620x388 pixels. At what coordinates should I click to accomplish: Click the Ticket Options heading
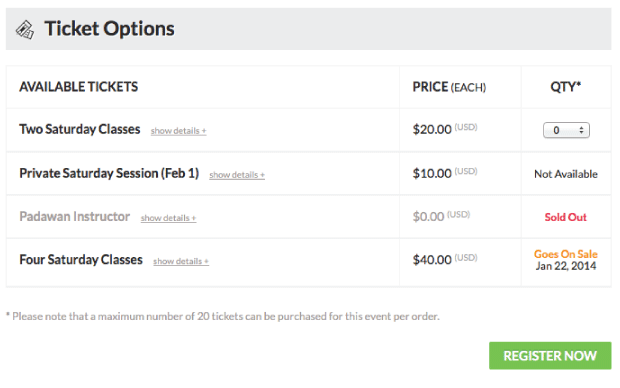point(109,29)
